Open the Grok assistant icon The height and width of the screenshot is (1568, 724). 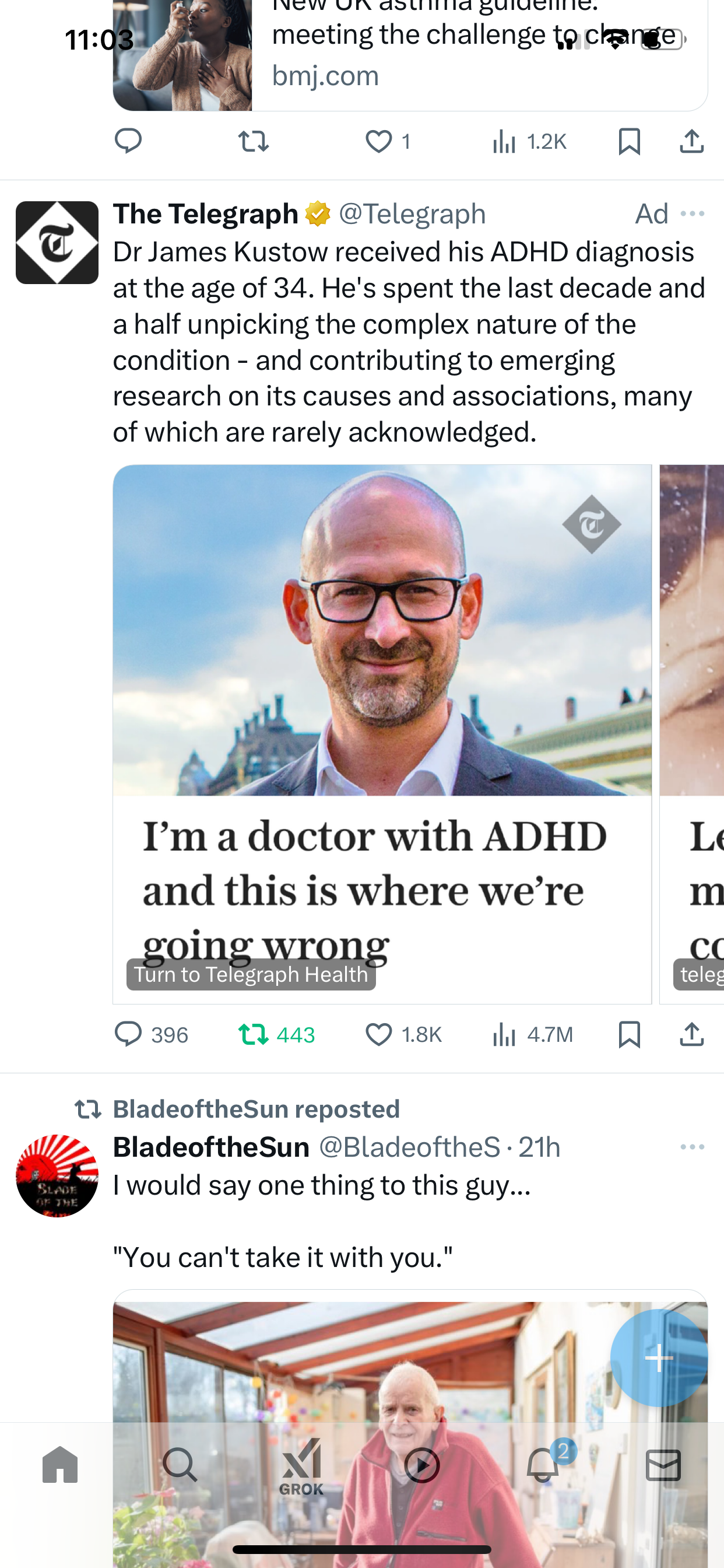(x=301, y=1466)
